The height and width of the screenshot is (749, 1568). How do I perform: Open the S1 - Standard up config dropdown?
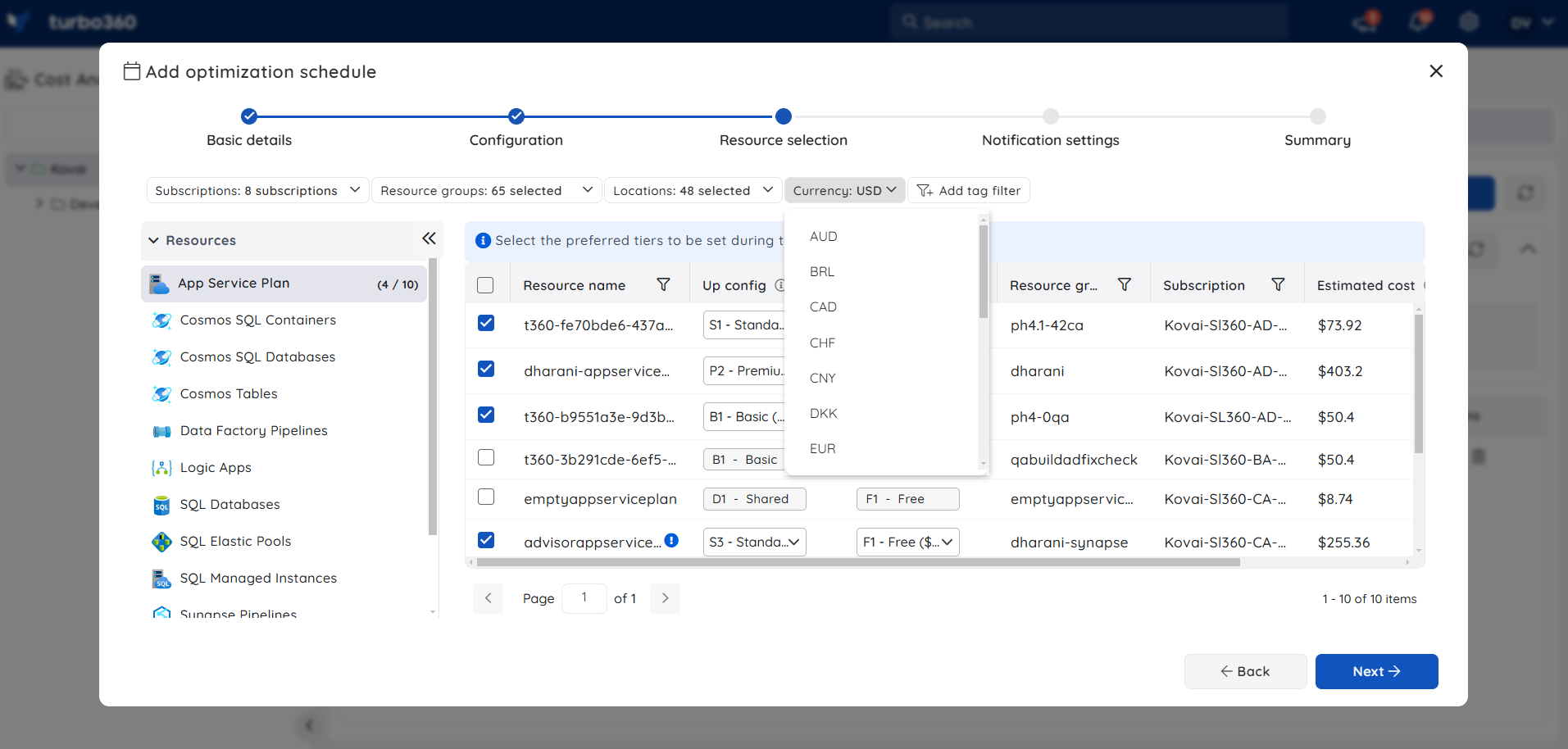coord(744,325)
